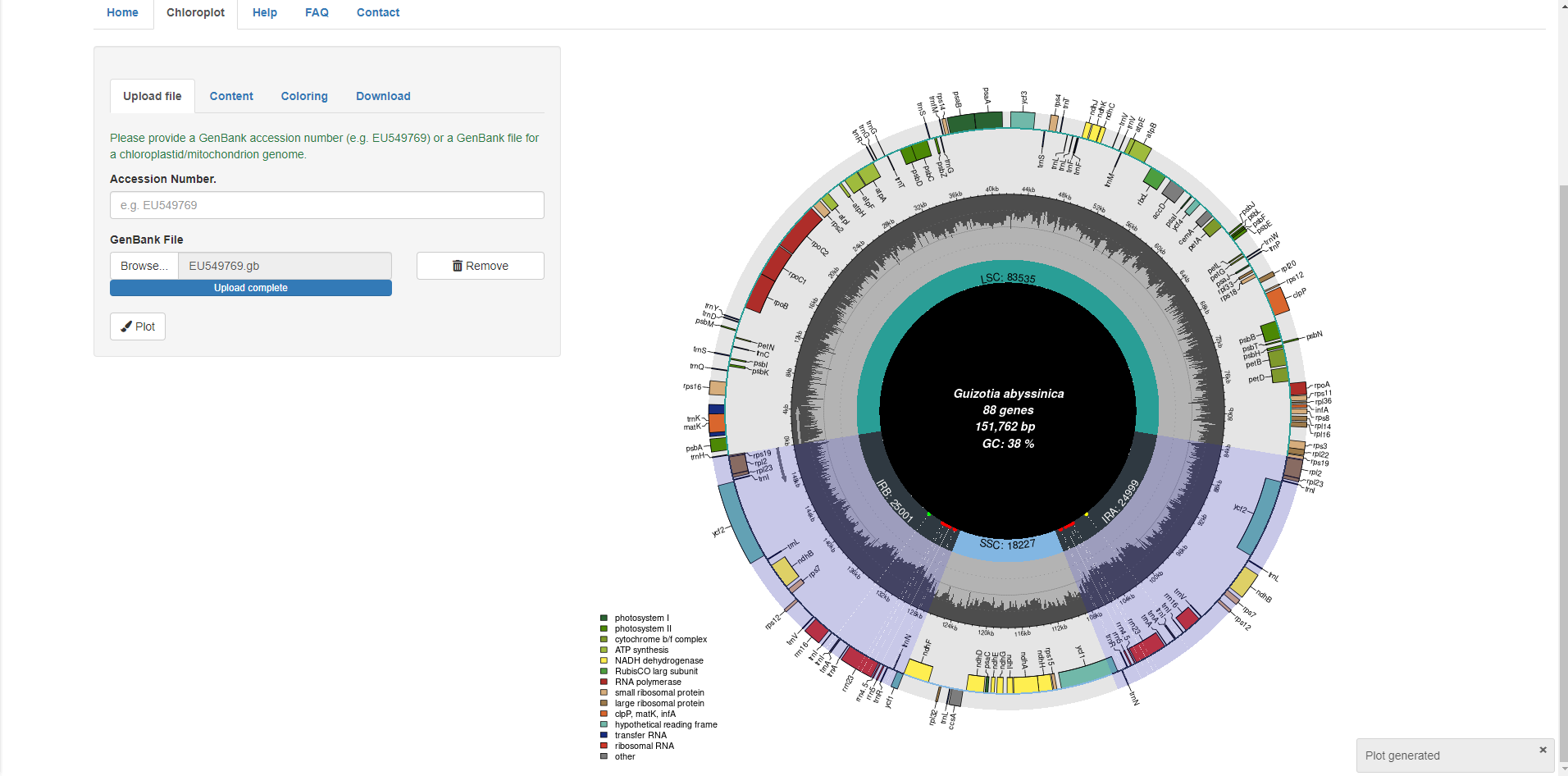This screenshot has height=776, width=1568.
Task: Click the paintbrush icon on Plot button
Action: (x=126, y=326)
